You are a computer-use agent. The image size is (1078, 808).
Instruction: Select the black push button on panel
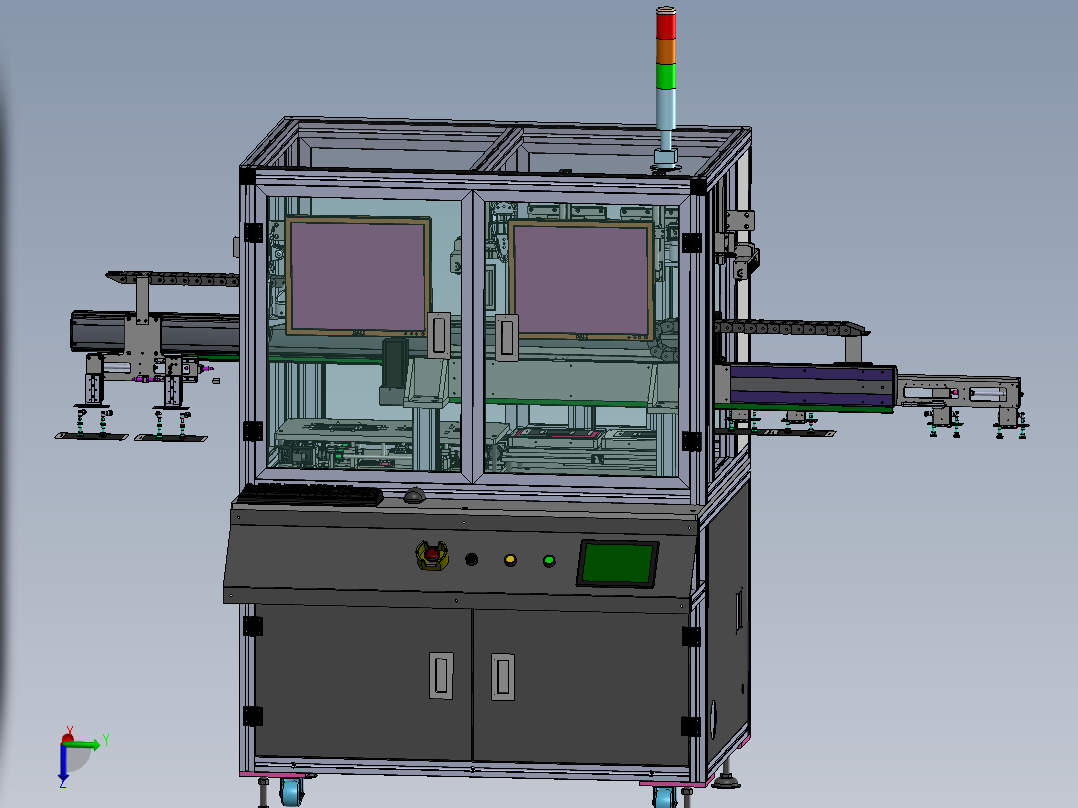pos(471,559)
